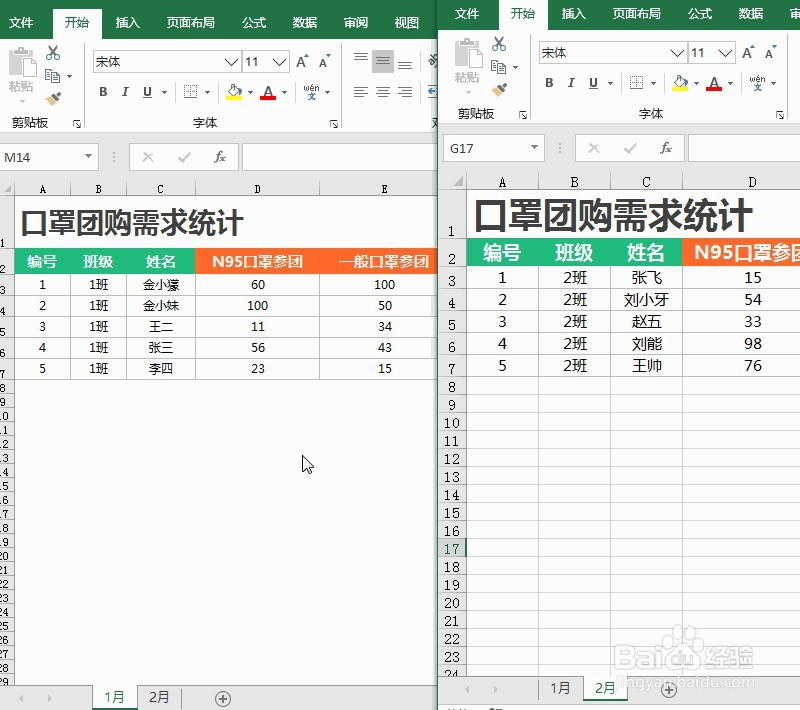Toggle bold formatting with the B button
Viewport: 800px width, 710px height.
[x=548, y=82]
